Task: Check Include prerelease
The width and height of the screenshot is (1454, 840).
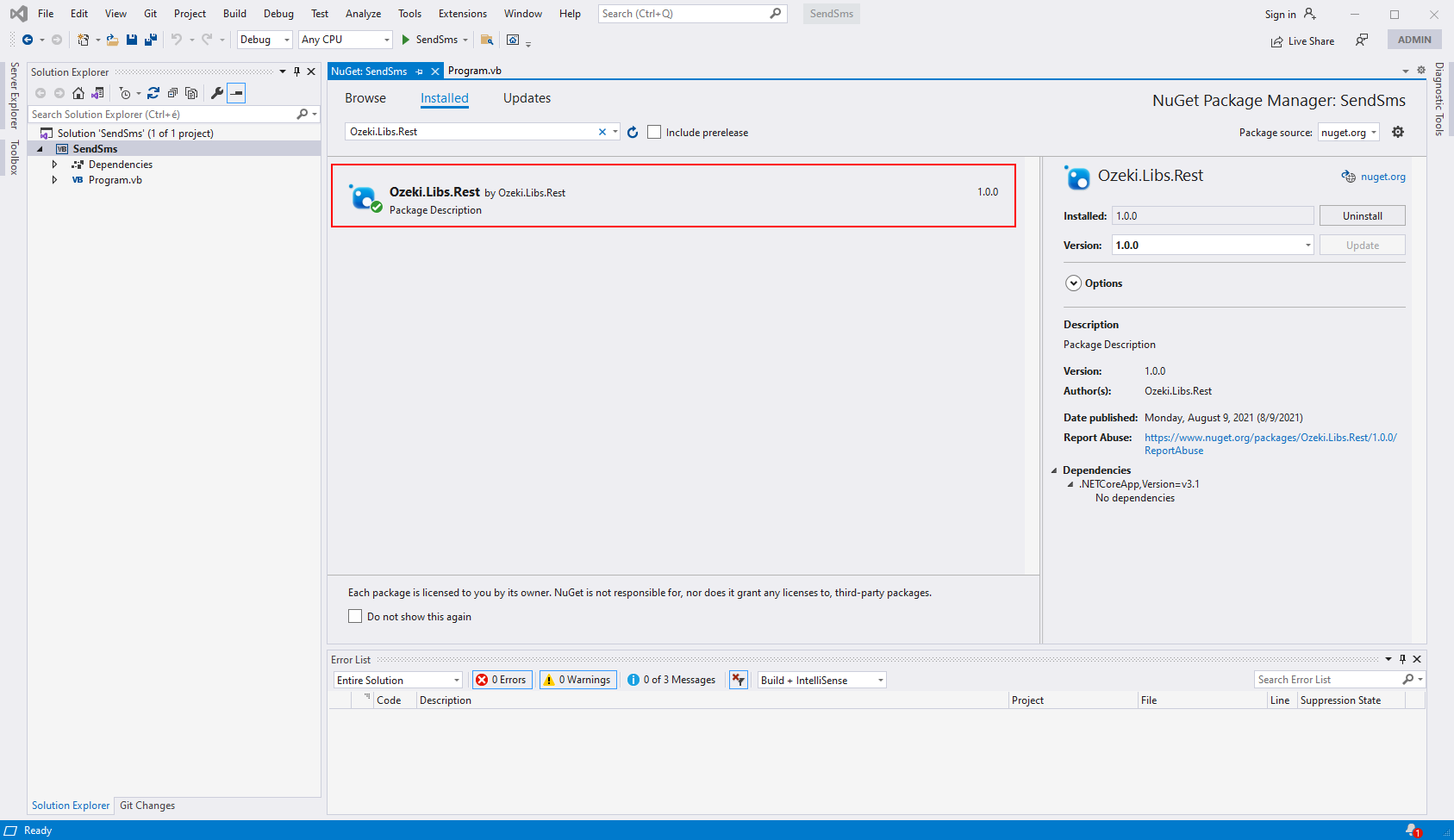Action: [x=654, y=132]
